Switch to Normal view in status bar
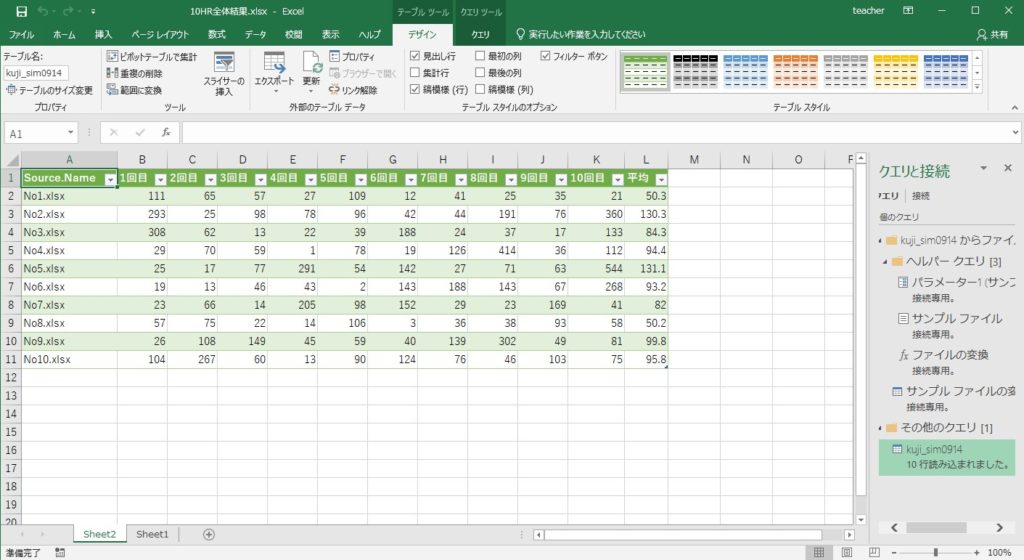This screenshot has width=1024, height=560. tap(818, 553)
